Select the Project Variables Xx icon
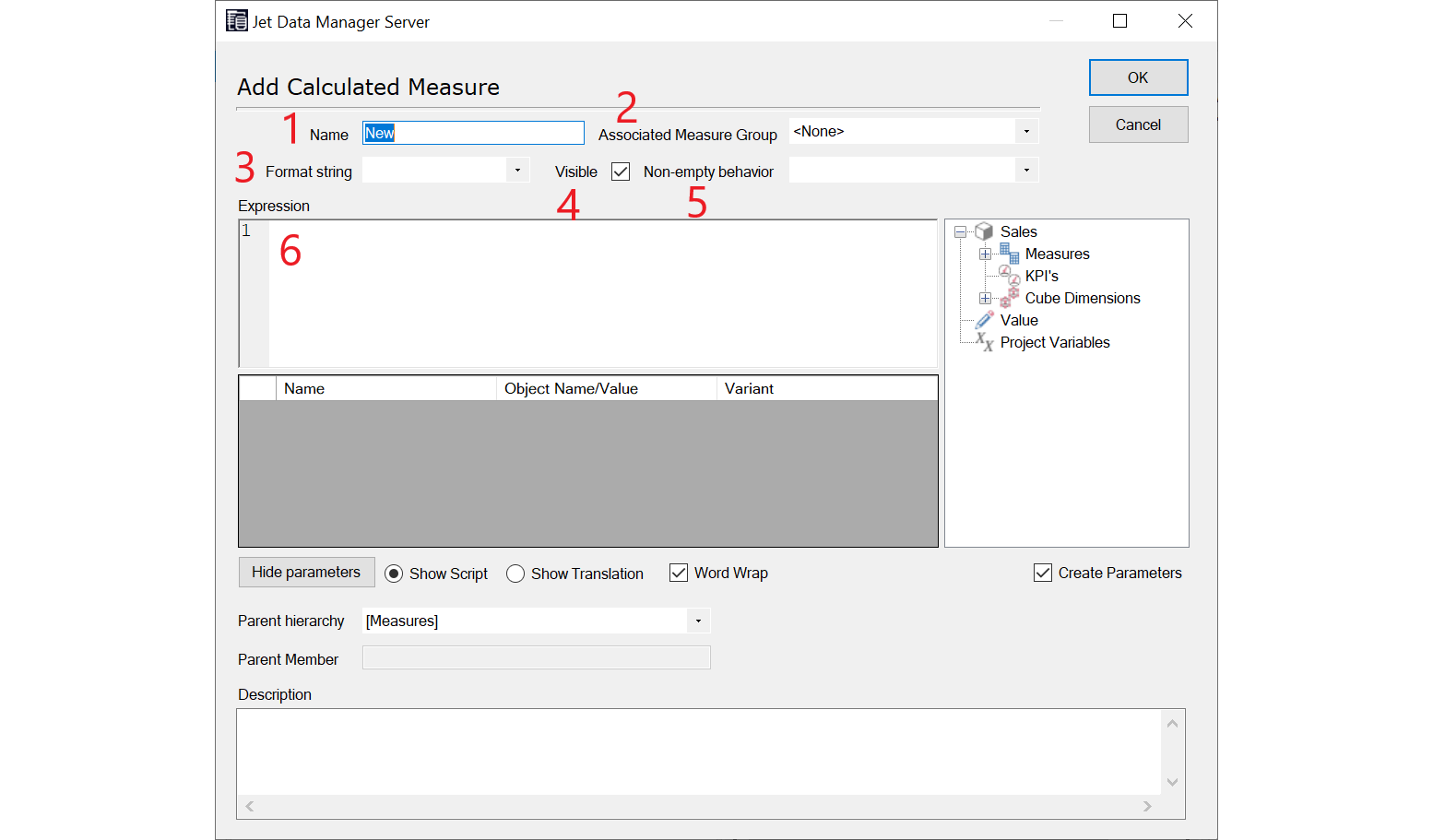 click(x=983, y=342)
